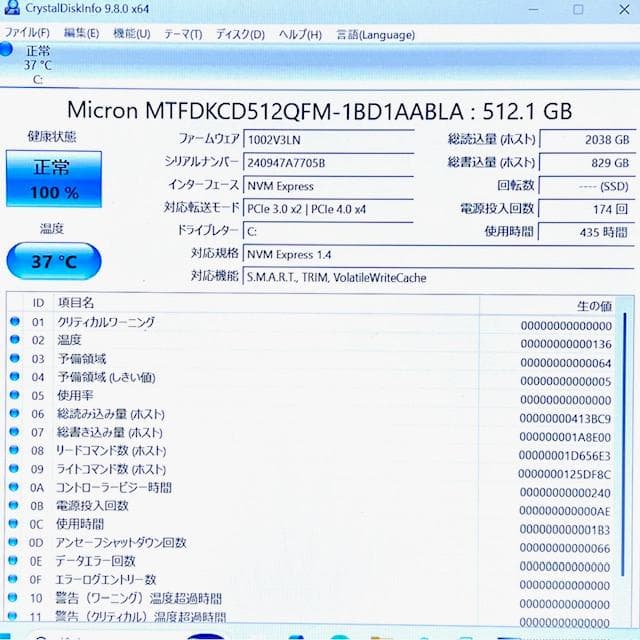Click the CrystalDiskInfo app icon in title bar
Image resolution: width=640 pixels, height=640 pixels.
(11, 7)
